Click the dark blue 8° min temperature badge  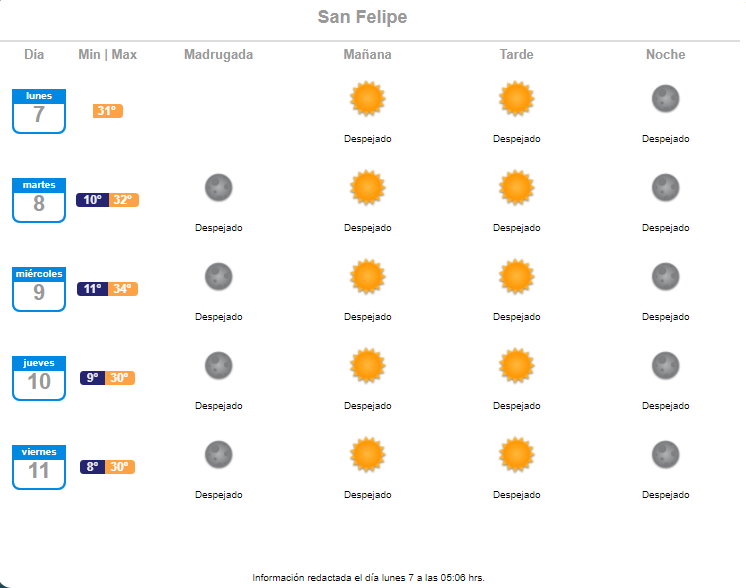[92, 467]
